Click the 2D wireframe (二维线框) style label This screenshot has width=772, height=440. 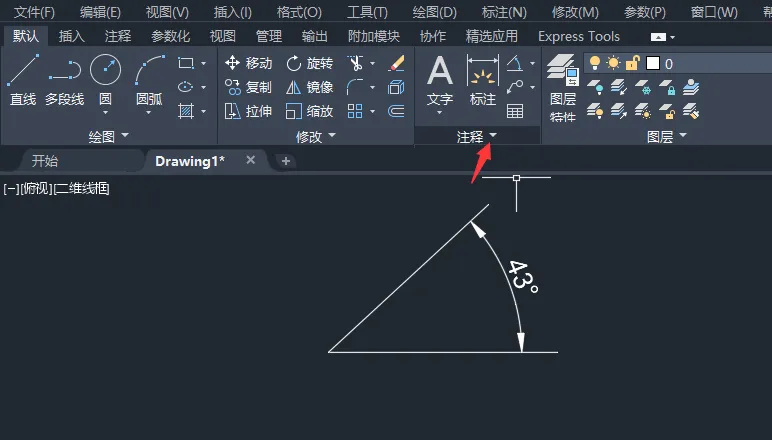[81, 189]
